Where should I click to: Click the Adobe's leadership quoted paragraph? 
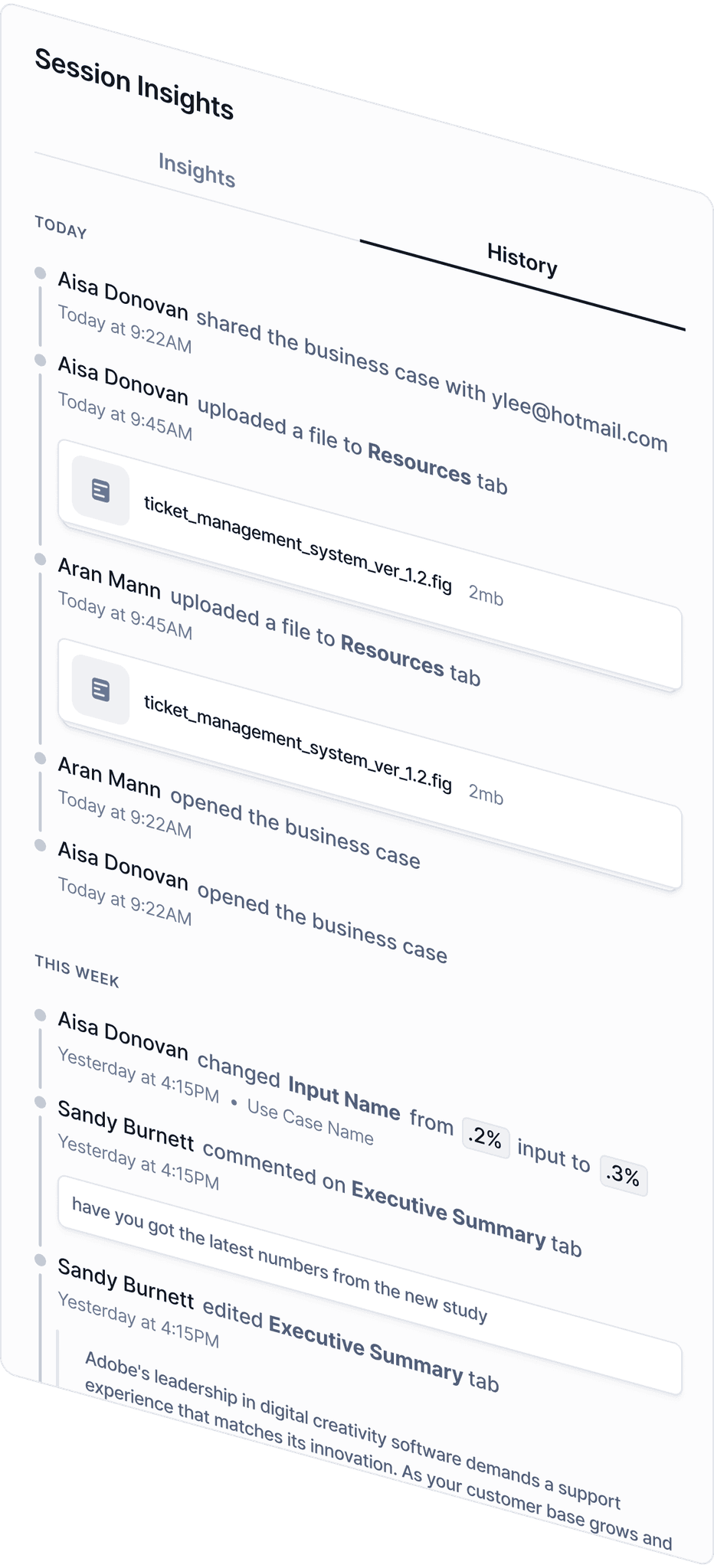[x=378, y=1450]
